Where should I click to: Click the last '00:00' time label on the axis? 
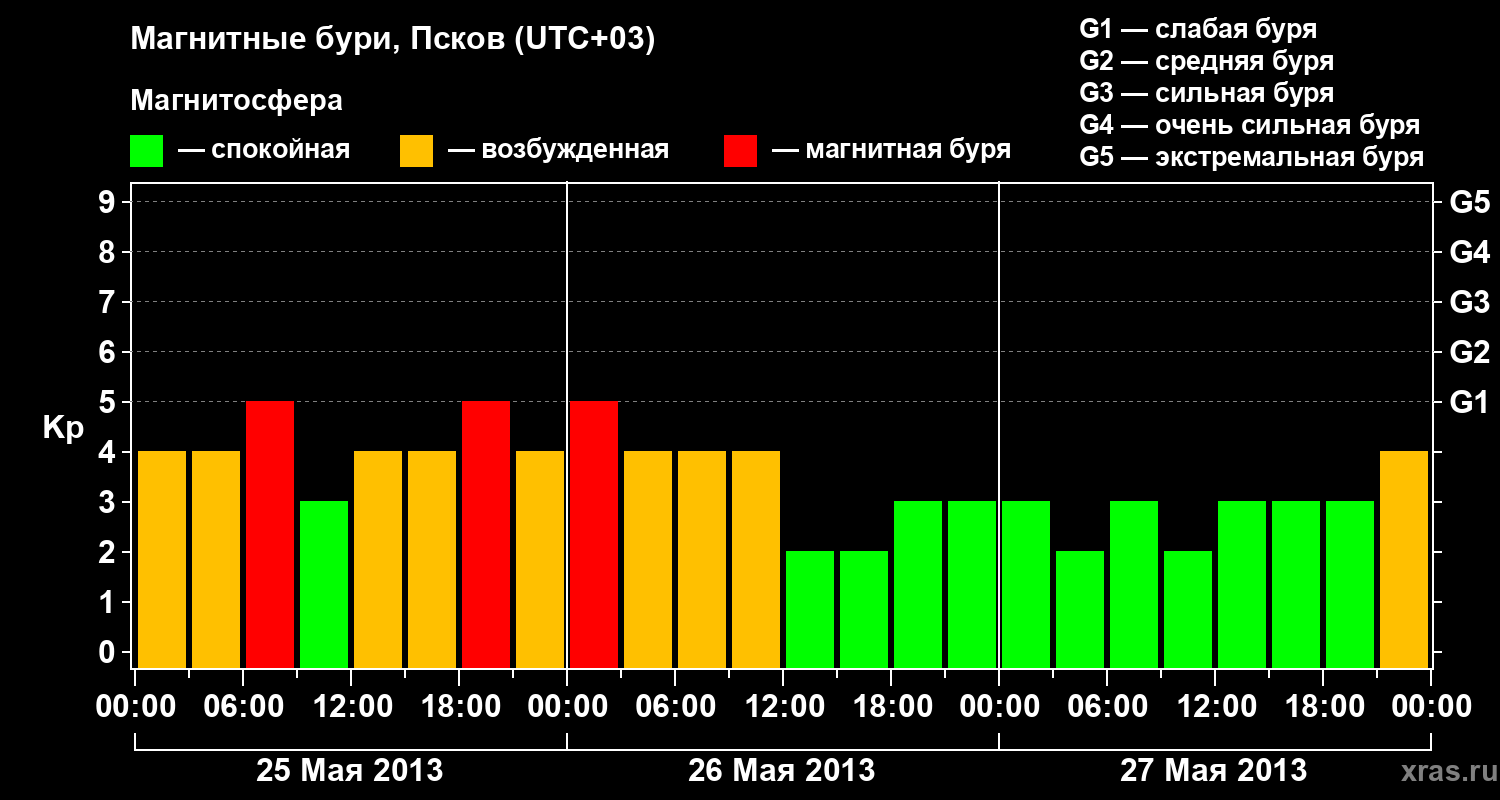pos(1431,706)
